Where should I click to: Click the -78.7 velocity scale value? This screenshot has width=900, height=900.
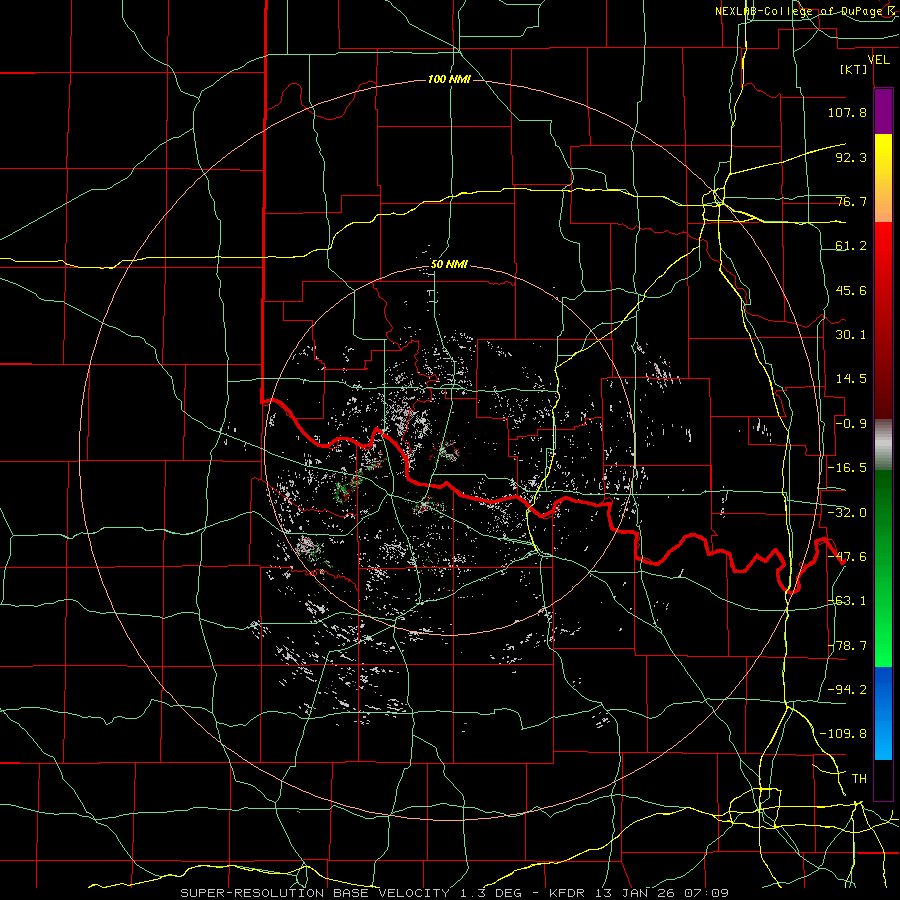(847, 646)
